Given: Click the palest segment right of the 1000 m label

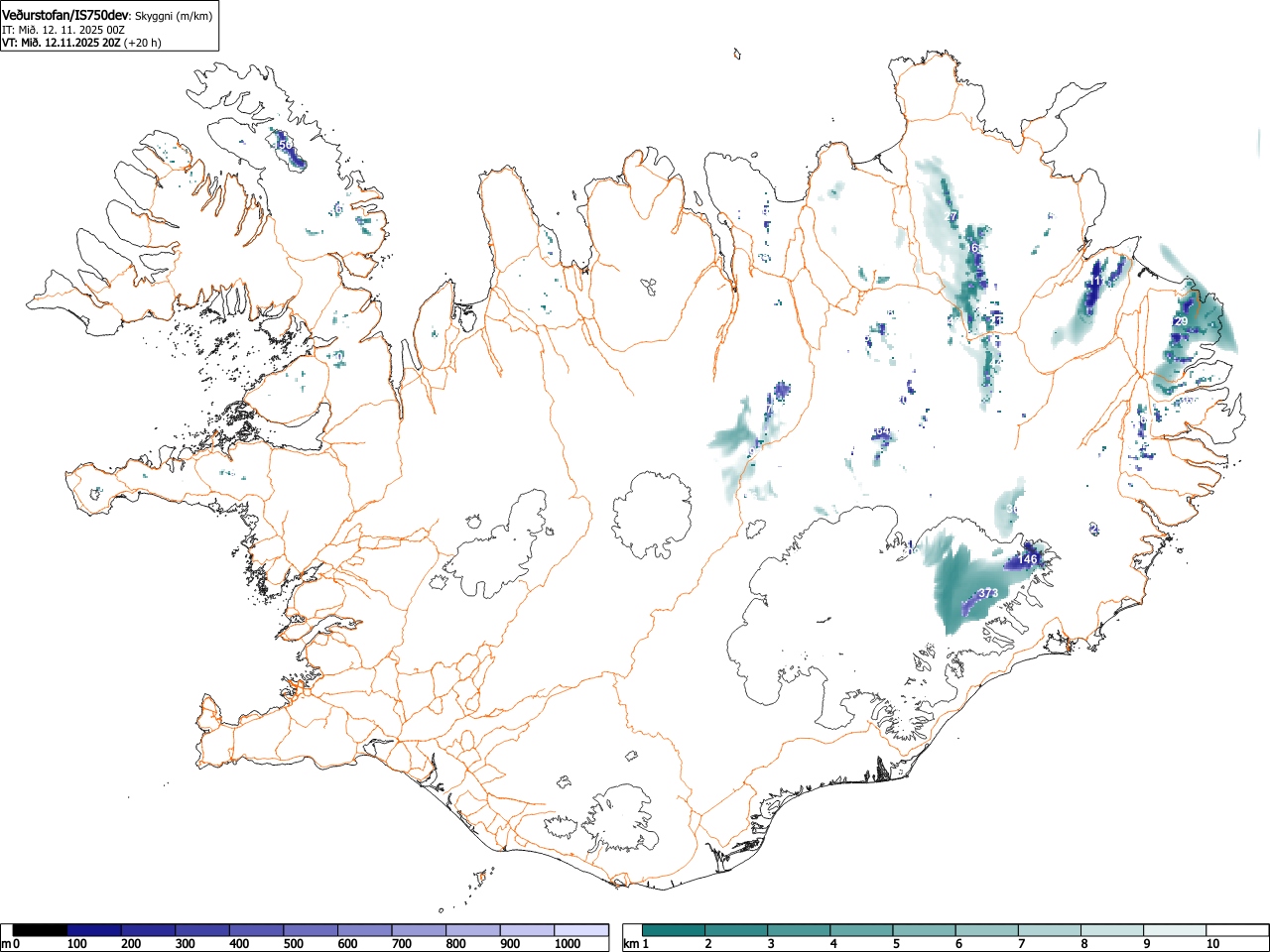Looking at the screenshot, I should (x=581, y=930).
